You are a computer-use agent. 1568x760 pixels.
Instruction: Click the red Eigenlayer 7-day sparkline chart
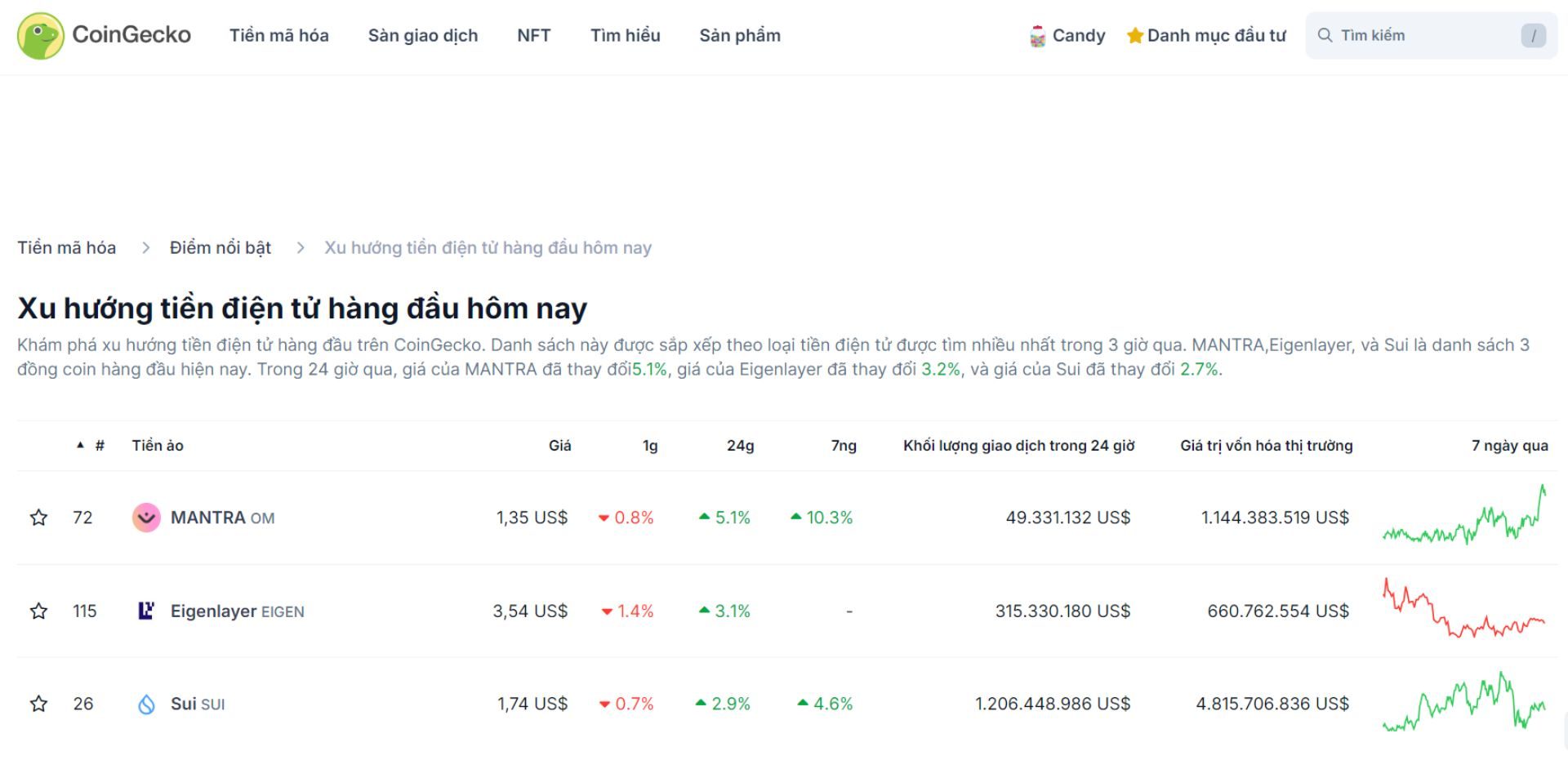pyautogui.click(x=1462, y=610)
